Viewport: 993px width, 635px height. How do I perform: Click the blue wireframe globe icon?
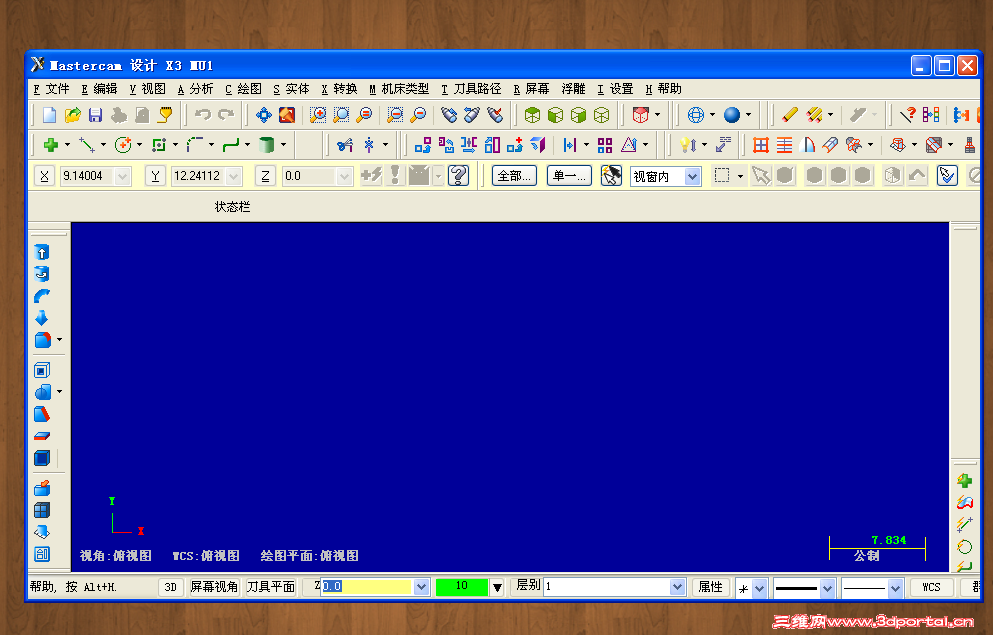695,115
